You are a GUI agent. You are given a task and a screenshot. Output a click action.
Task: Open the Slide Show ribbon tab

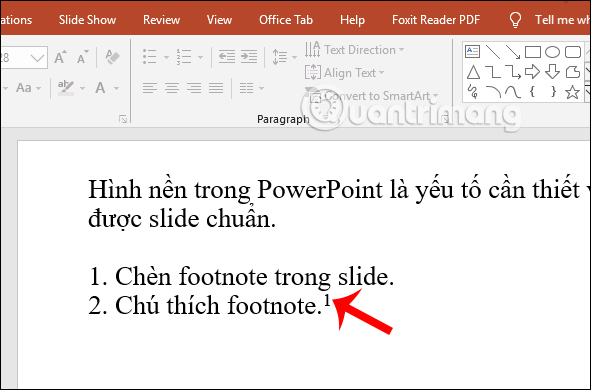coord(87,20)
